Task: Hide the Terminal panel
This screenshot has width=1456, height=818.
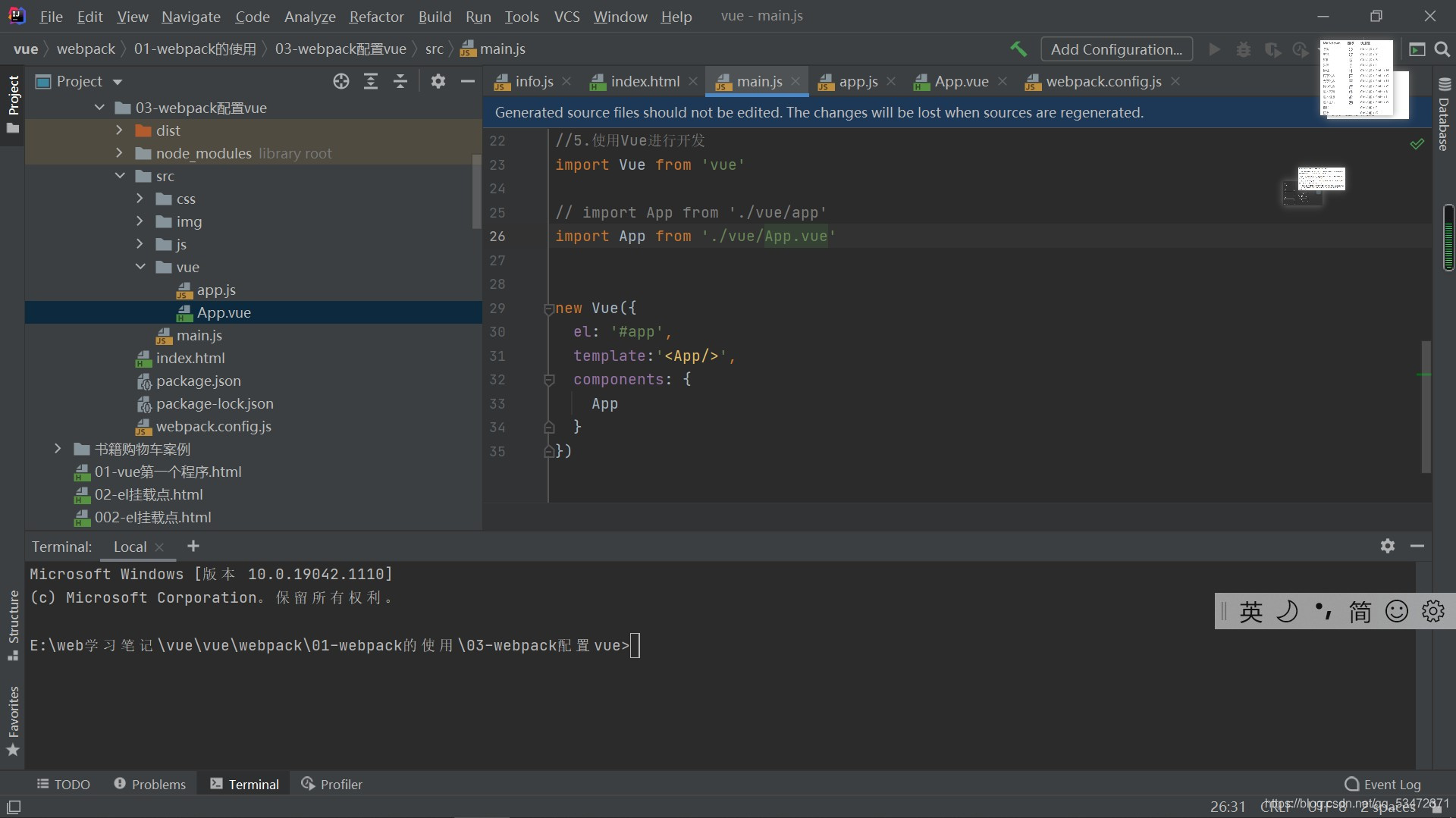Action: pos(1417,546)
